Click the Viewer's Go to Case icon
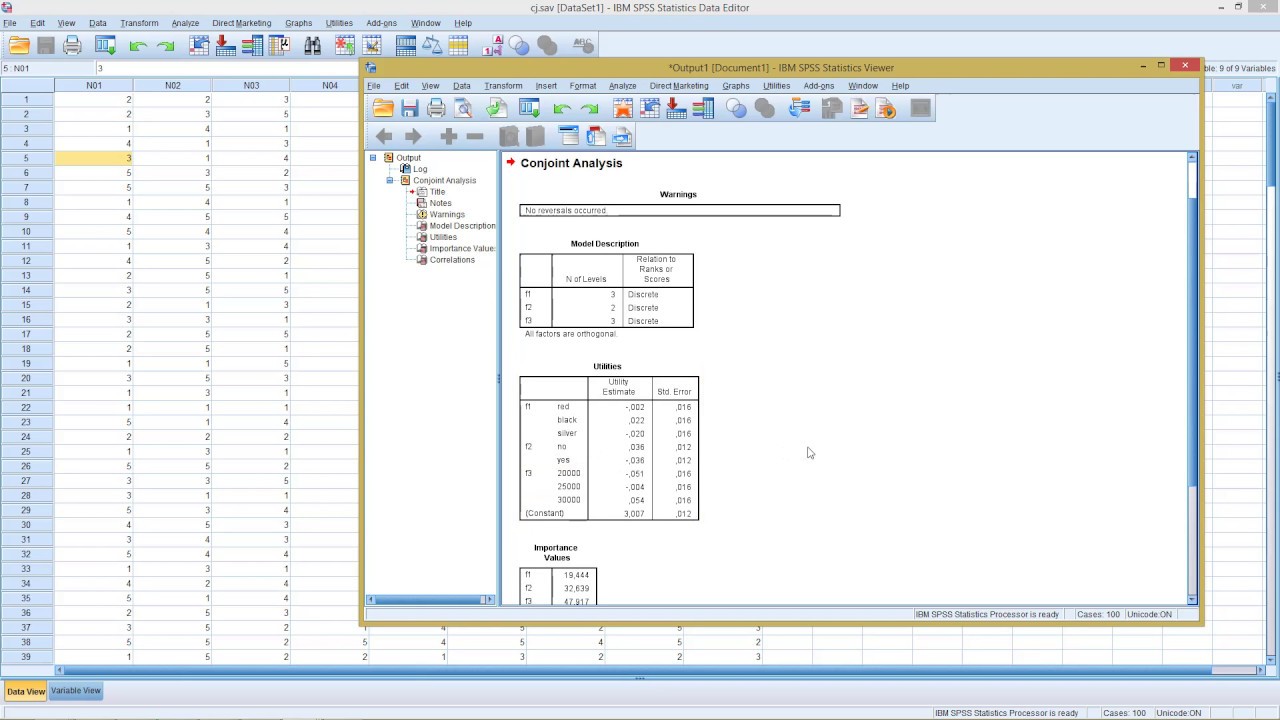 click(649, 108)
